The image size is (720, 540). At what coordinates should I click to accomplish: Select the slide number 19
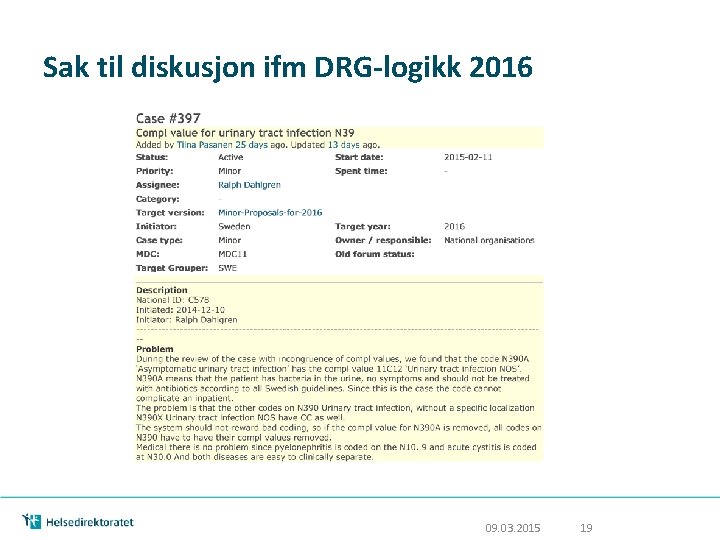coord(586,528)
